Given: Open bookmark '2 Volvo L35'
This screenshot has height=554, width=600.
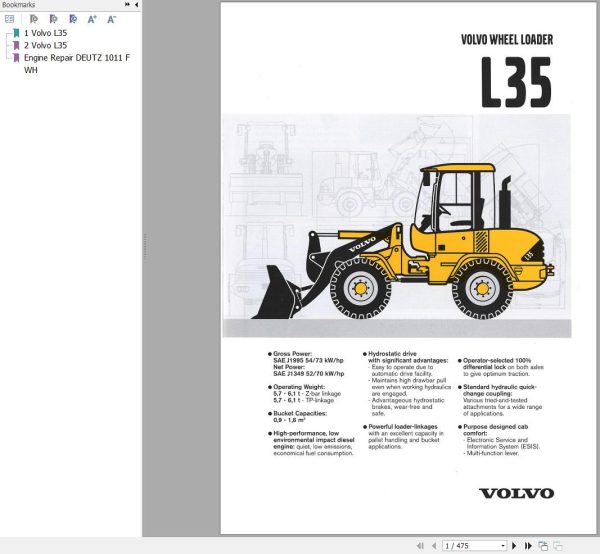Looking at the screenshot, I should (x=46, y=45).
